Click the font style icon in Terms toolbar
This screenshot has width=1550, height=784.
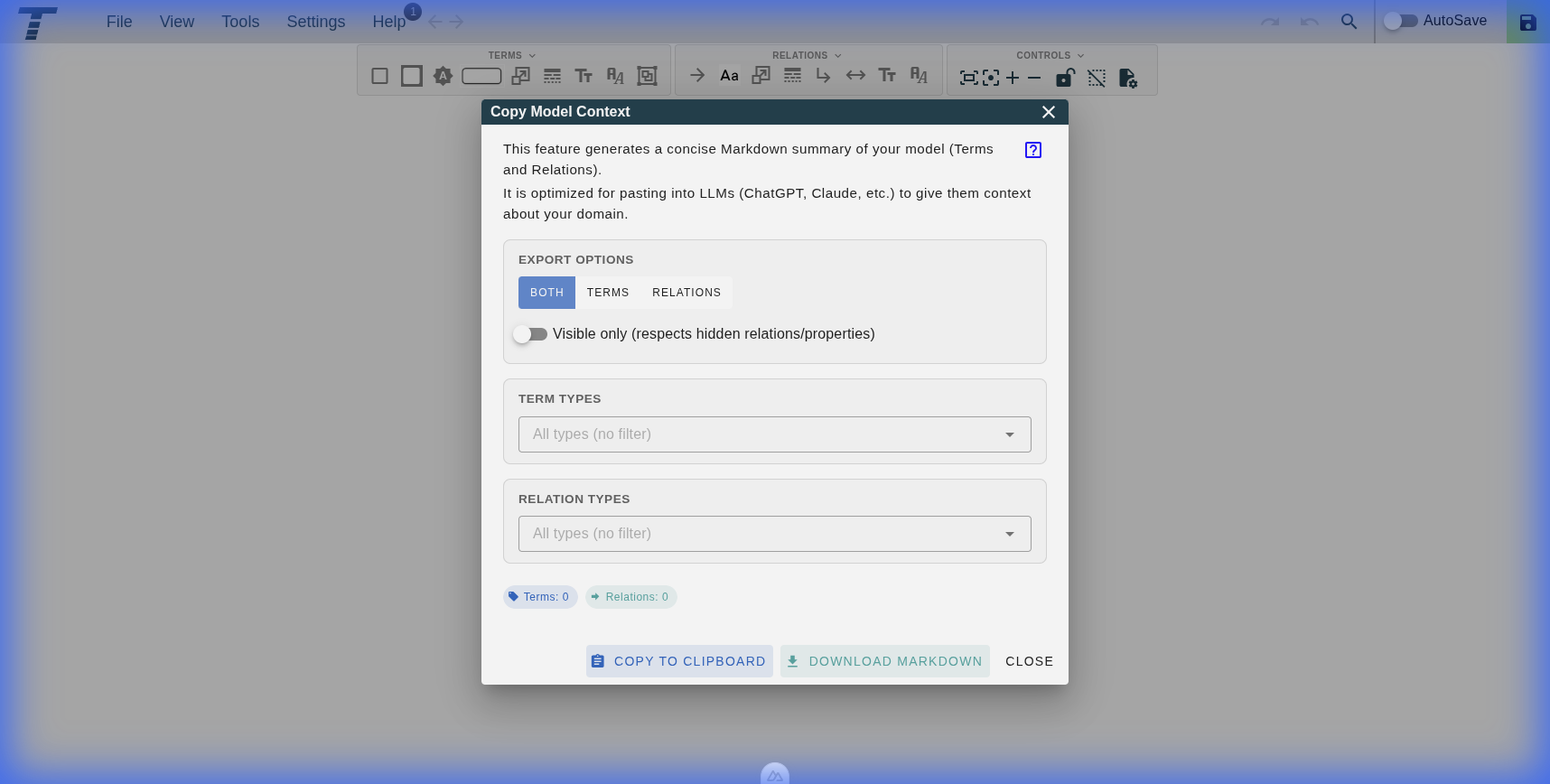pos(615,77)
